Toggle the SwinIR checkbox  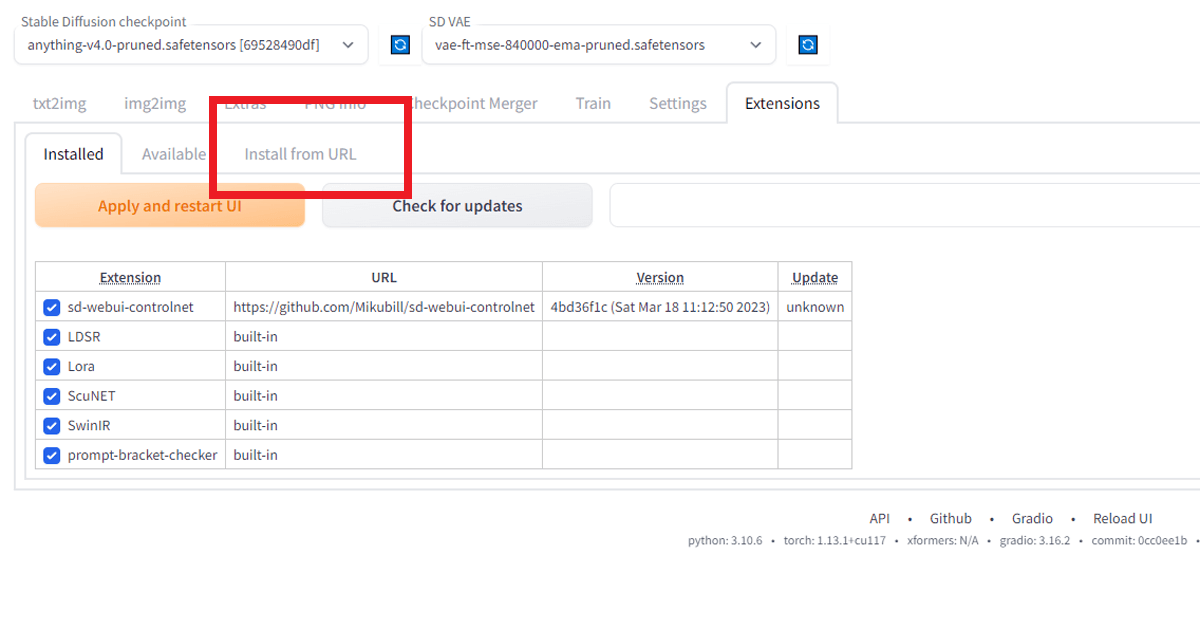coord(52,425)
